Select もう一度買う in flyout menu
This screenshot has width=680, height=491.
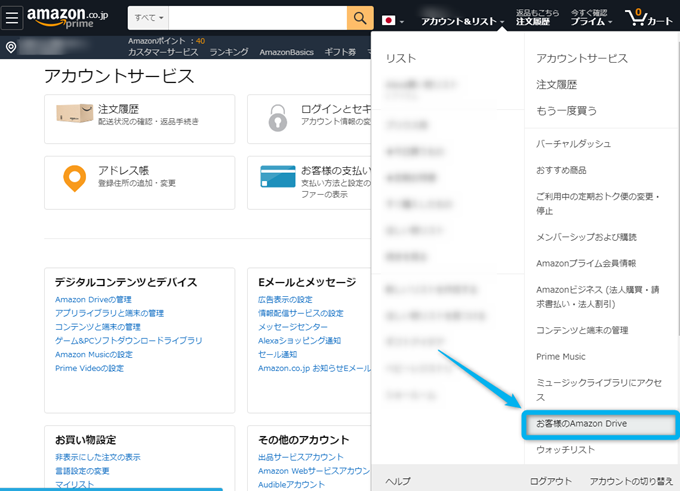point(566,111)
